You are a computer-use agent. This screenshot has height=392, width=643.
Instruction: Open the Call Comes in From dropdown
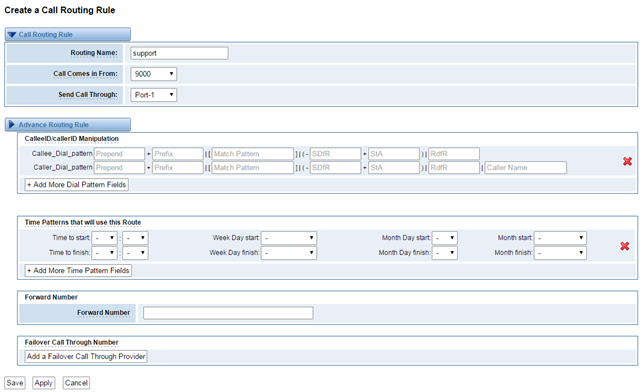click(154, 74)
